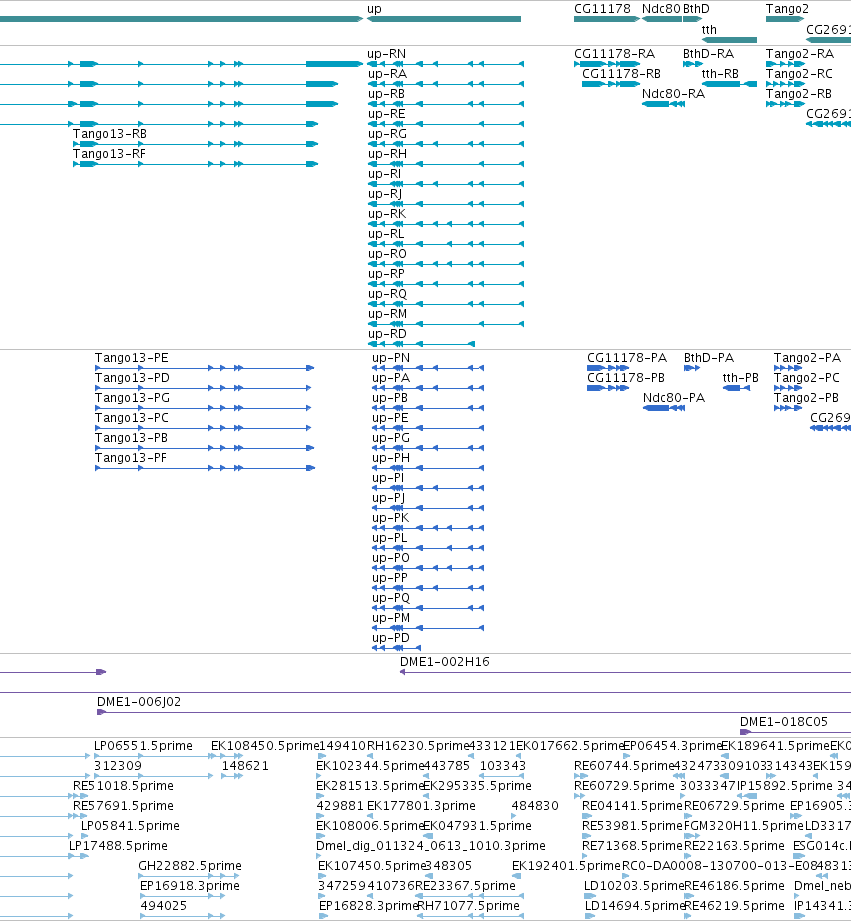Image resolution: width=851 pixels, height=921 pixels.
Task: Click protein Tango13-PD
Action: (x=203, y=388)
